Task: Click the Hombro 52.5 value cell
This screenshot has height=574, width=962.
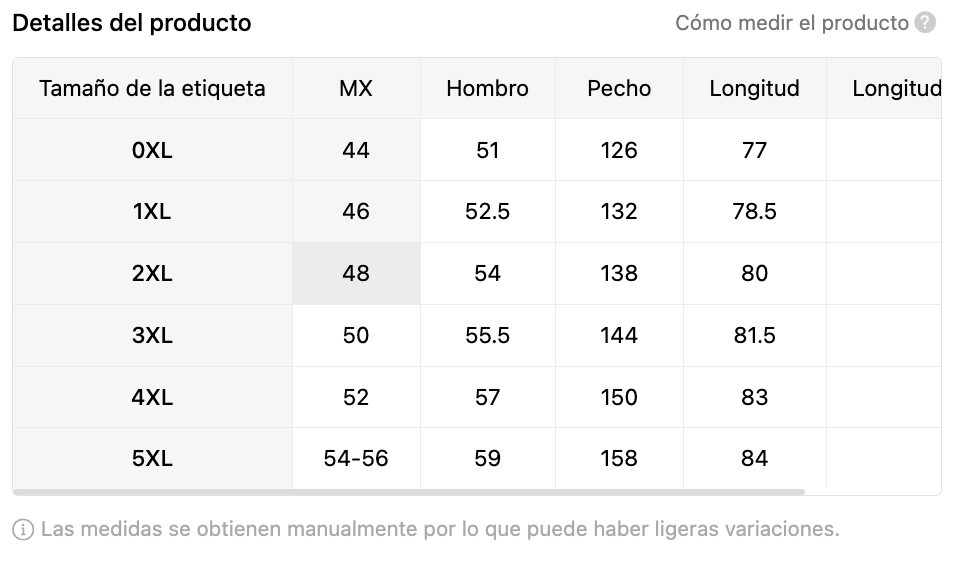Action: point(487,212)
